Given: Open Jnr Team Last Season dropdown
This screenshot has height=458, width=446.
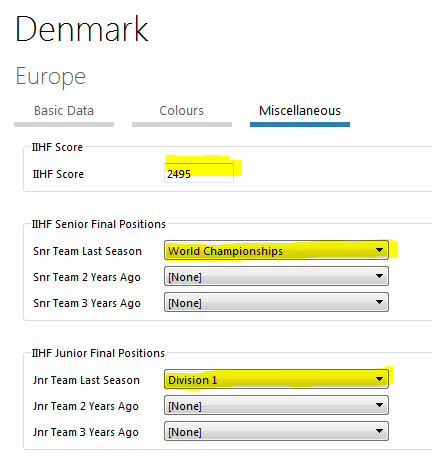Looking at the screenshot, I should [276, 379].
